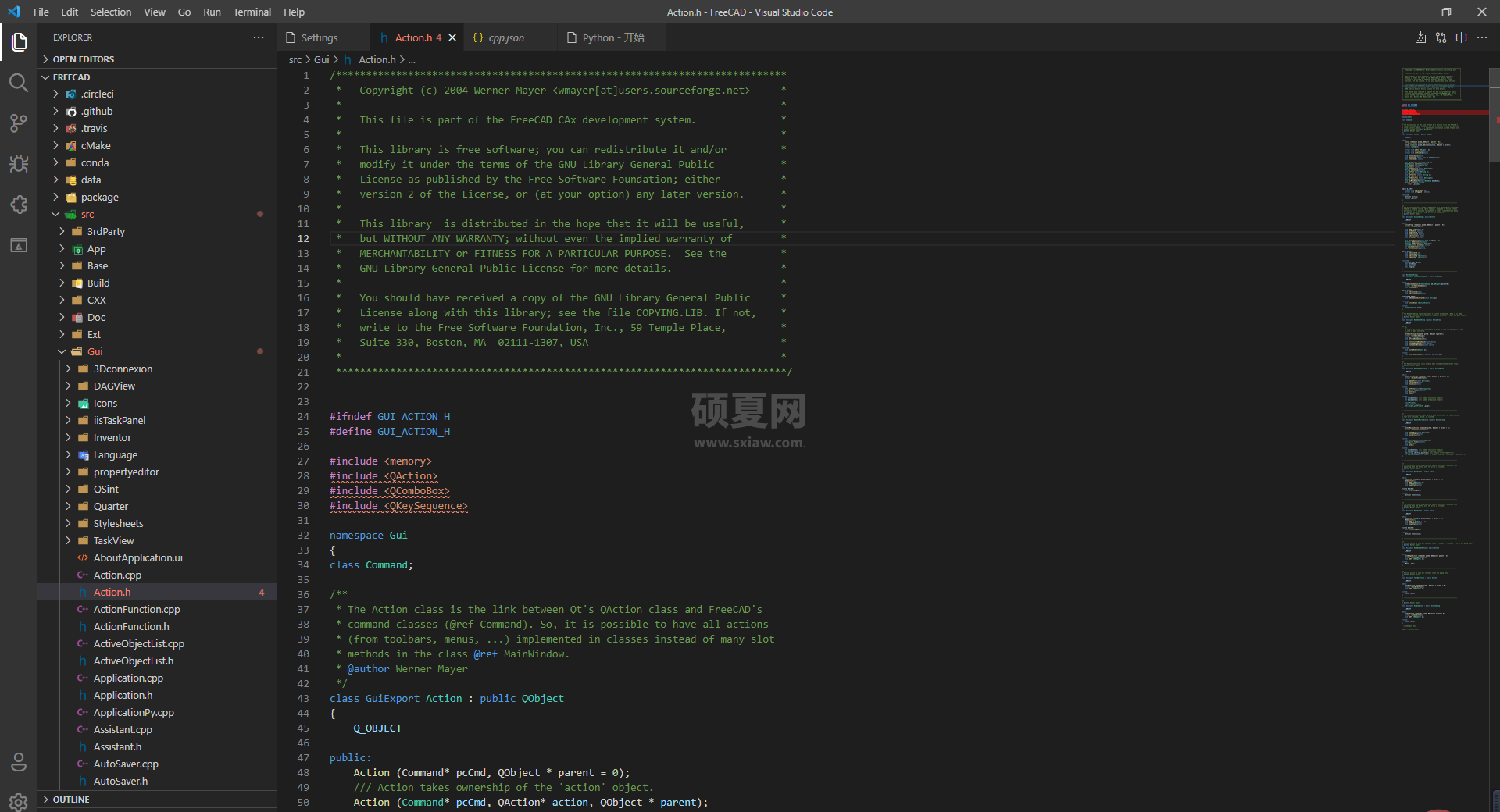
Task: Open Assistant.cpp in explorer
Action: [x=157, y=730]
